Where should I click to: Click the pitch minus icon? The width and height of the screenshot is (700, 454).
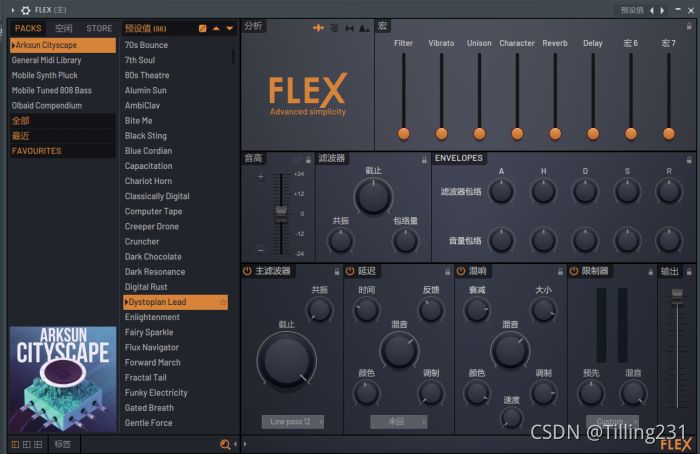(261, 250)
